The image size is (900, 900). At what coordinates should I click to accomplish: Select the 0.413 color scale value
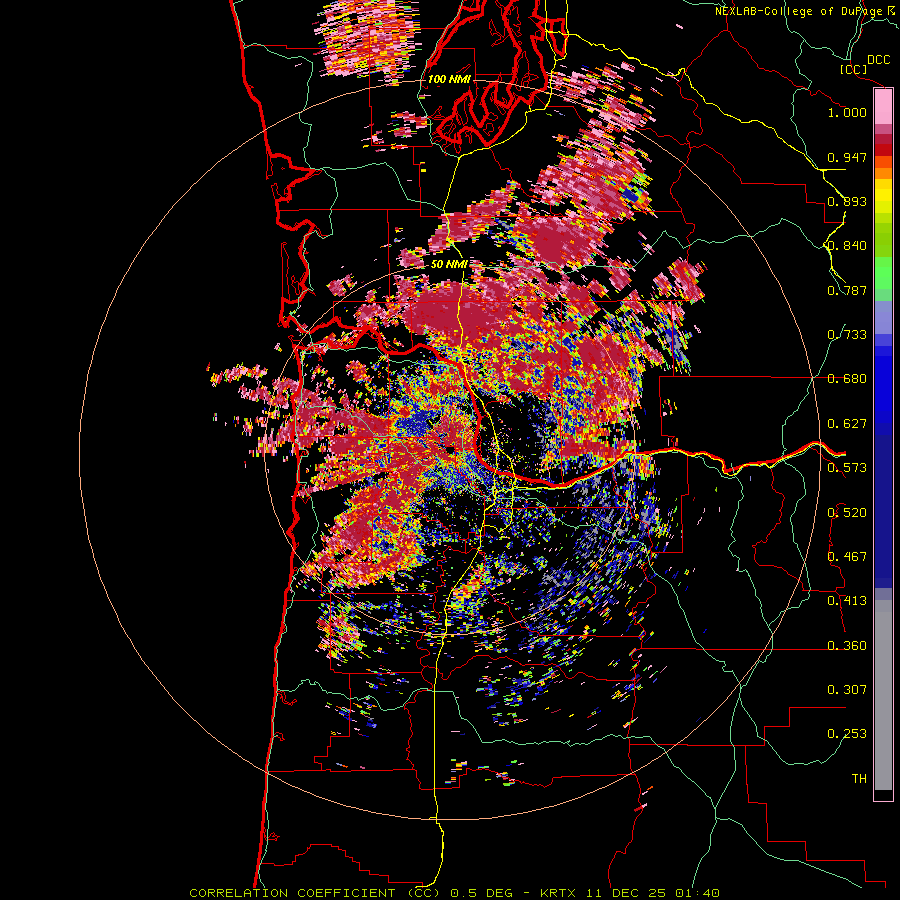(847, 601)
